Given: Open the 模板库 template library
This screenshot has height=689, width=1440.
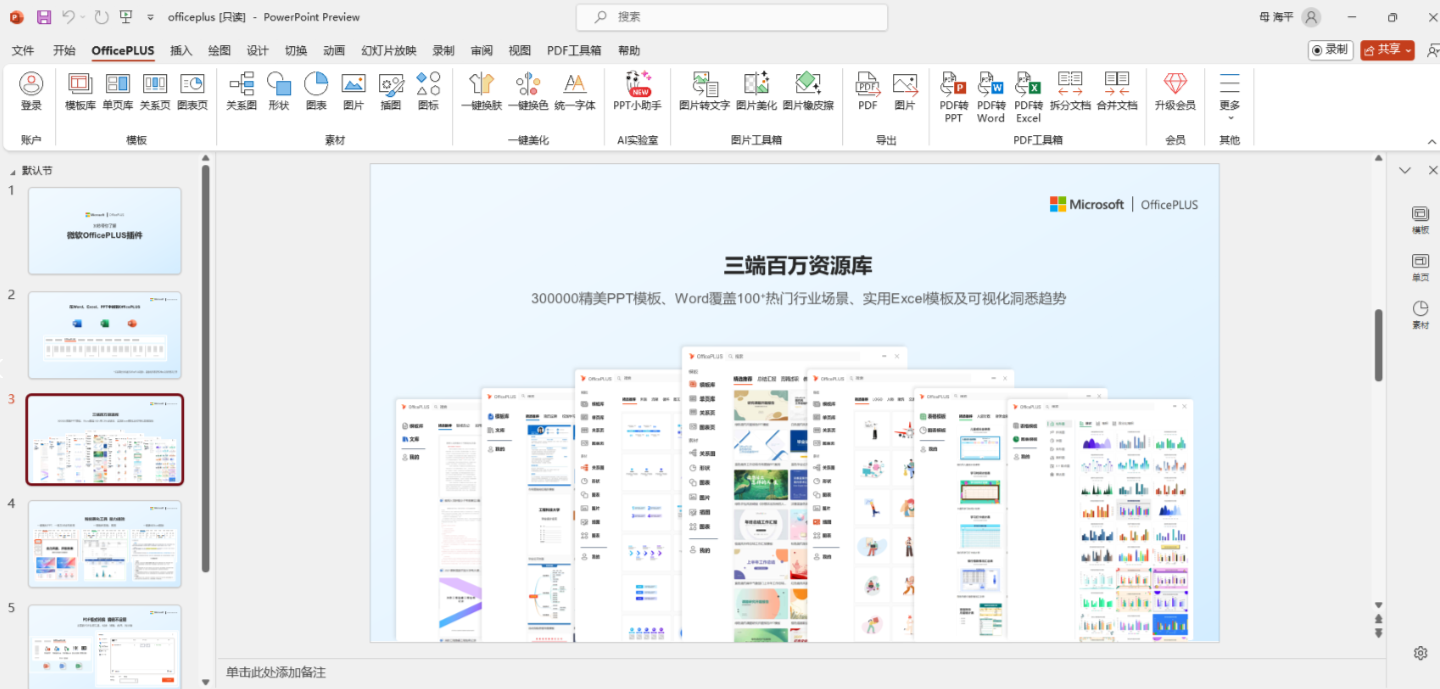Looking at the screenshot, I should pyautogui.click(x=80, y=91).
